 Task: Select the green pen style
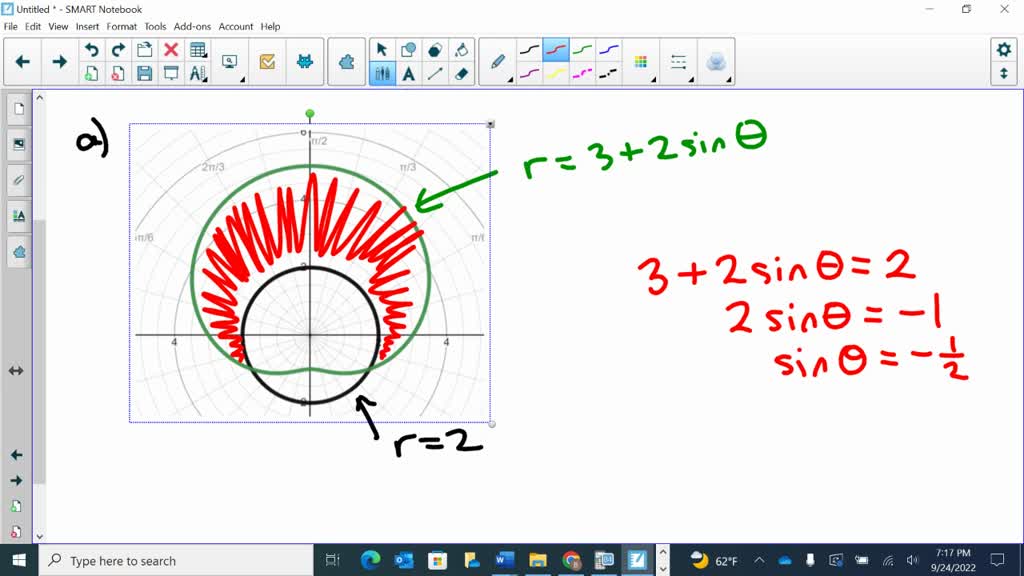[x=580, y=49]
